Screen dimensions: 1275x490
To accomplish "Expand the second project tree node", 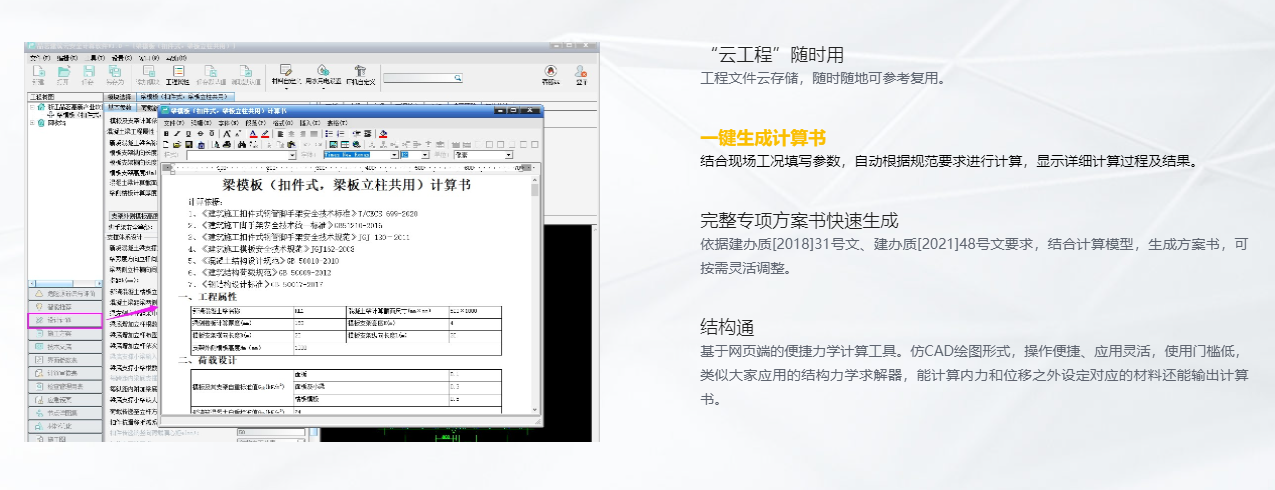I will coord(32,122).
